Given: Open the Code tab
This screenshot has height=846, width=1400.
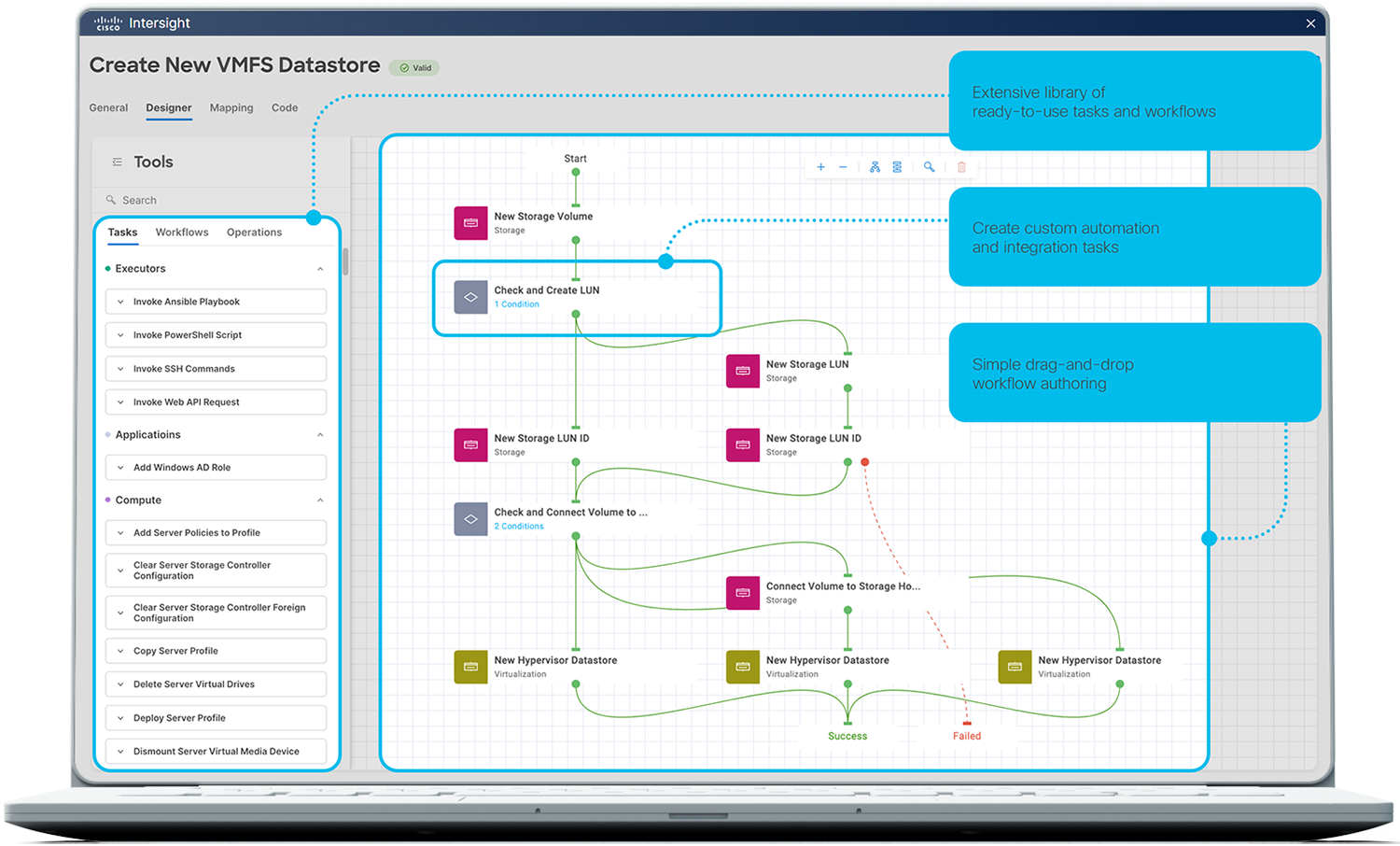Looking at the screenshot, I should tap(285, 108).
